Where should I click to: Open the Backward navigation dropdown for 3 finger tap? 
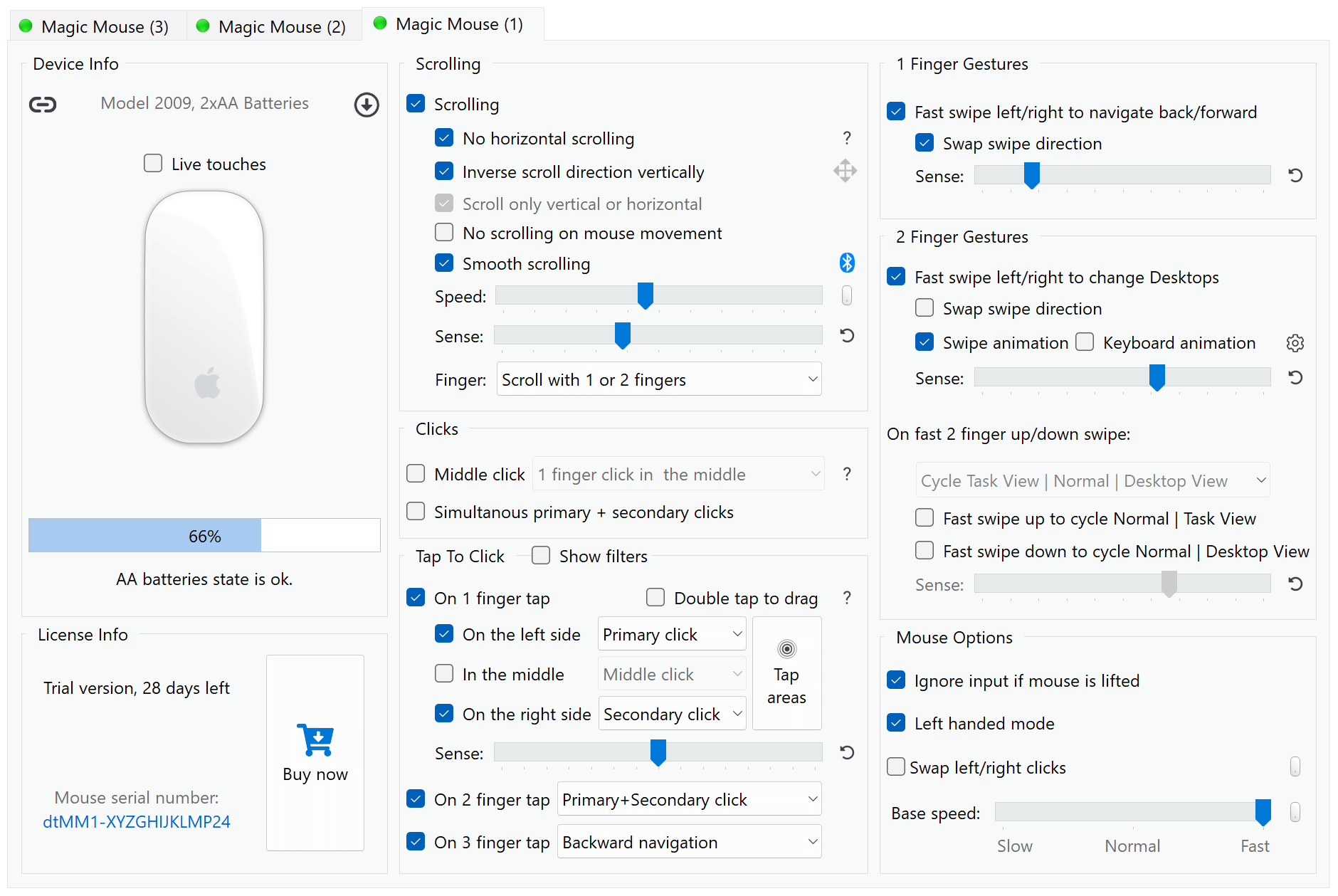pyautogui.click(x=688, y=841)
